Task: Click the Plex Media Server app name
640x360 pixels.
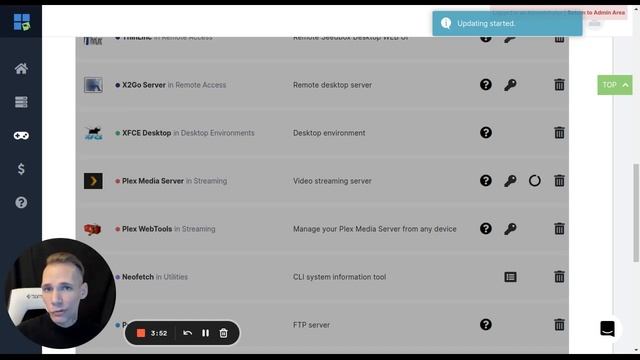Action: (153, 181)
